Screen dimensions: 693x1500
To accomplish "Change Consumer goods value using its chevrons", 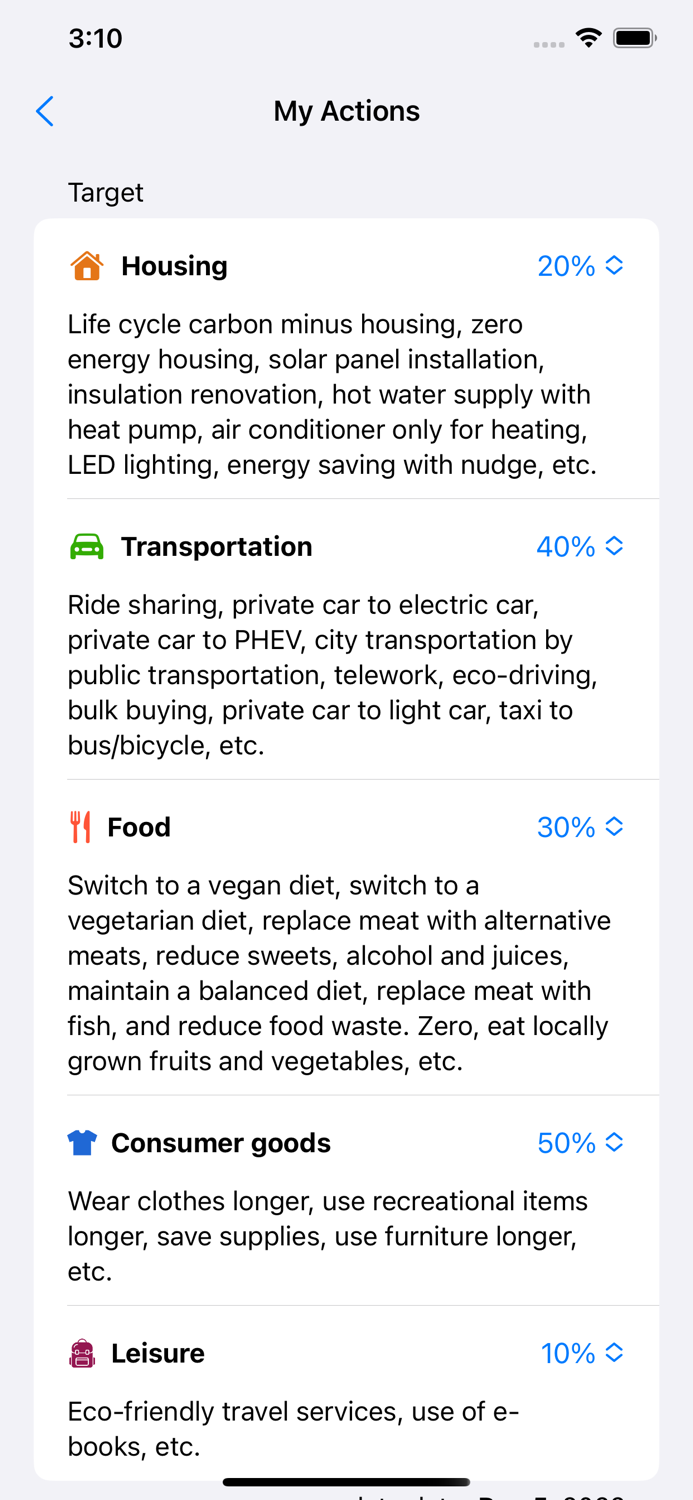I will point(616,1142).
